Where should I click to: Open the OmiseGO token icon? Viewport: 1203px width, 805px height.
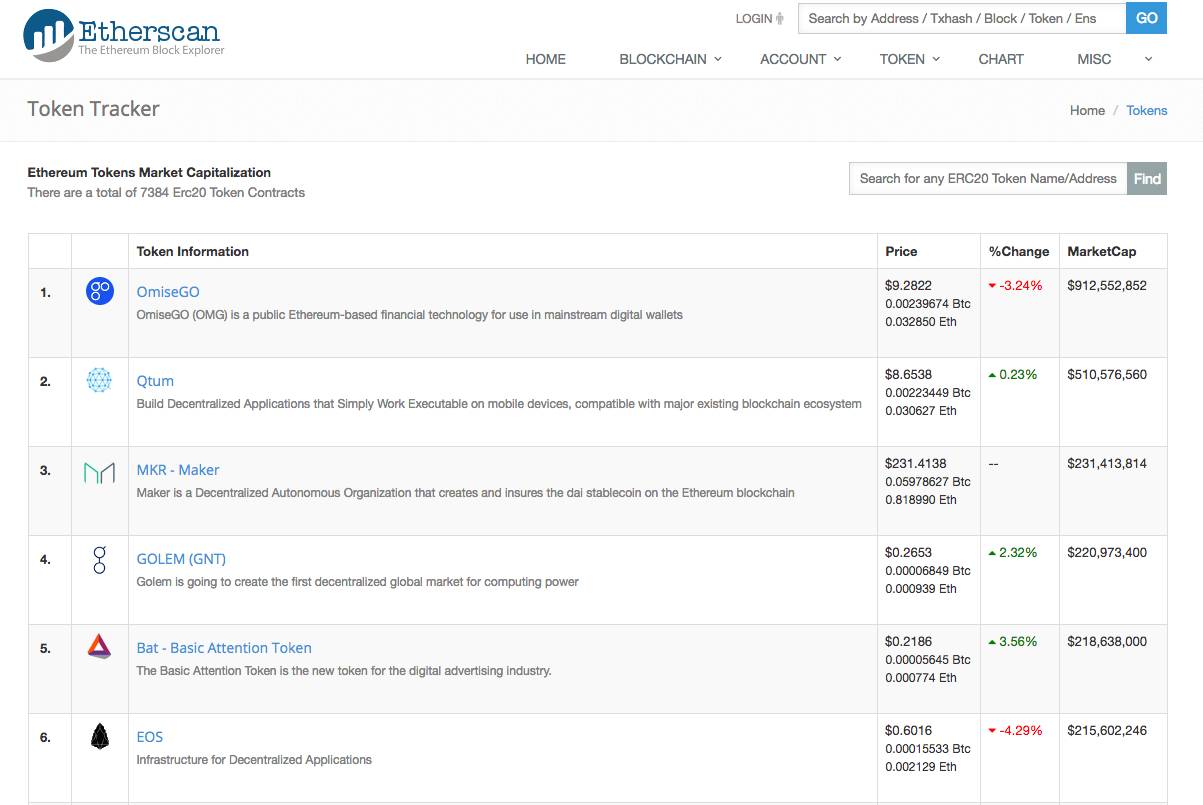tap(100, 292)
